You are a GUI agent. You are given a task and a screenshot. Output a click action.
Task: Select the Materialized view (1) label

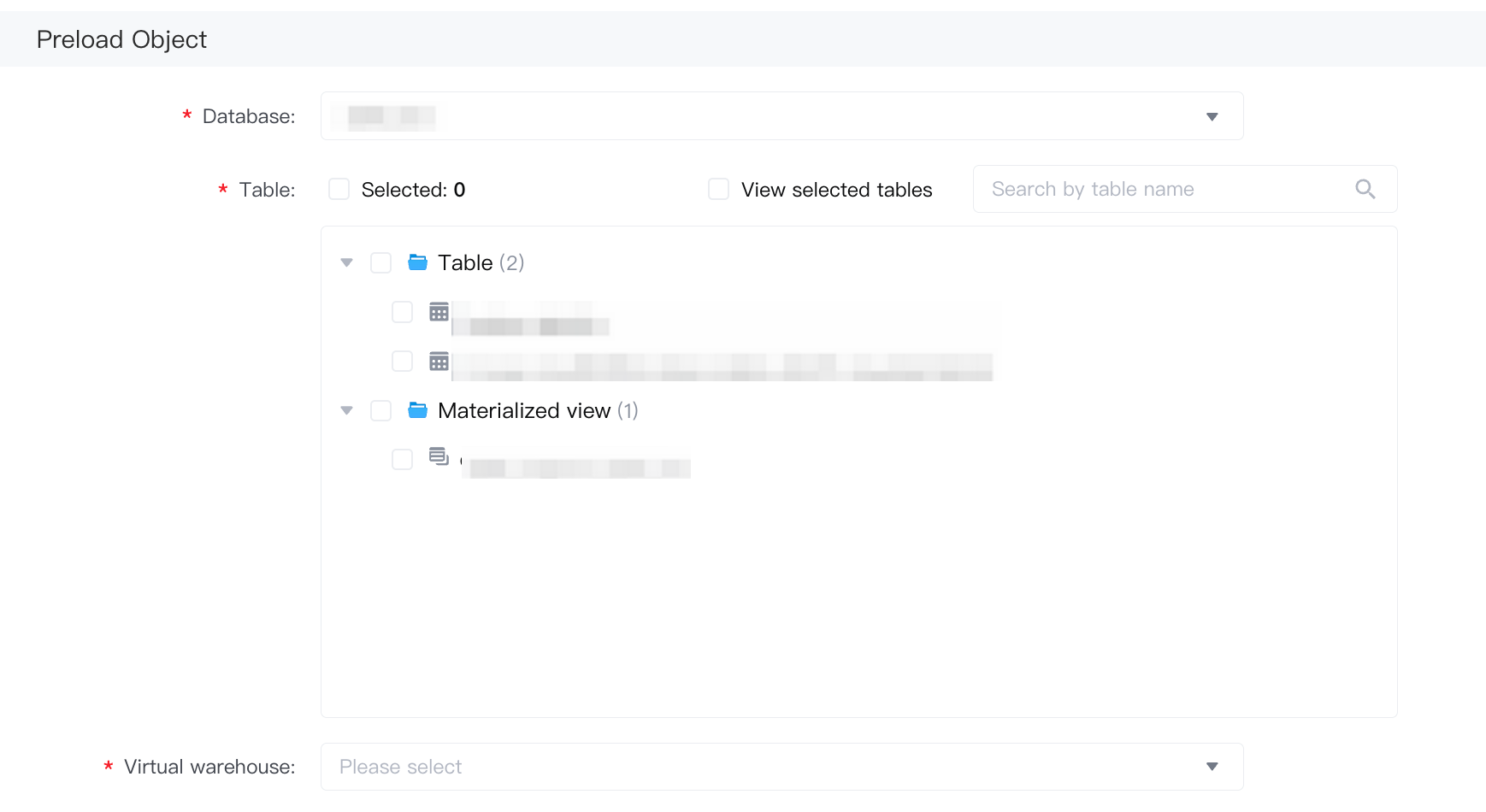(538, 410)
